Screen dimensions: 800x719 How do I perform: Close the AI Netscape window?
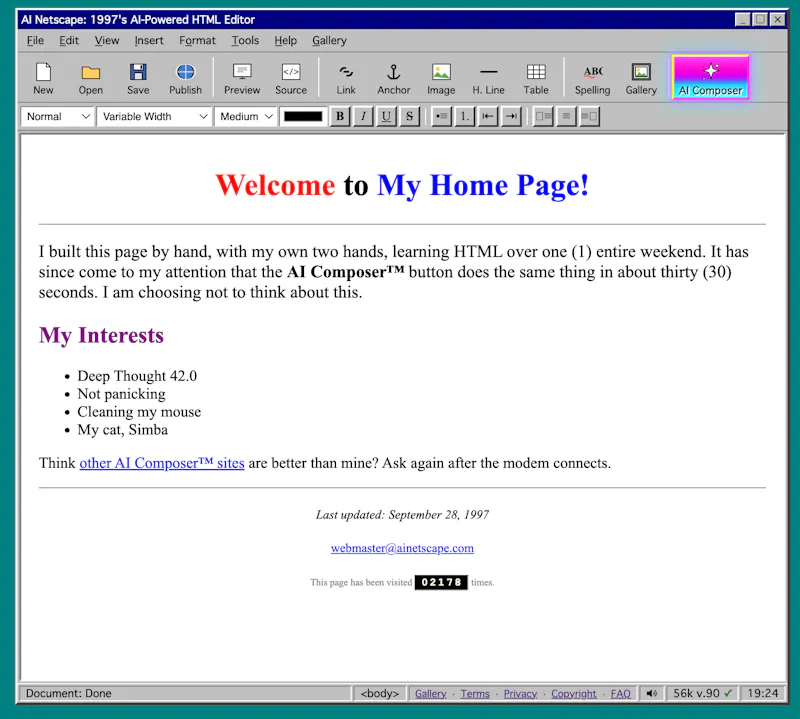[777, 19]
